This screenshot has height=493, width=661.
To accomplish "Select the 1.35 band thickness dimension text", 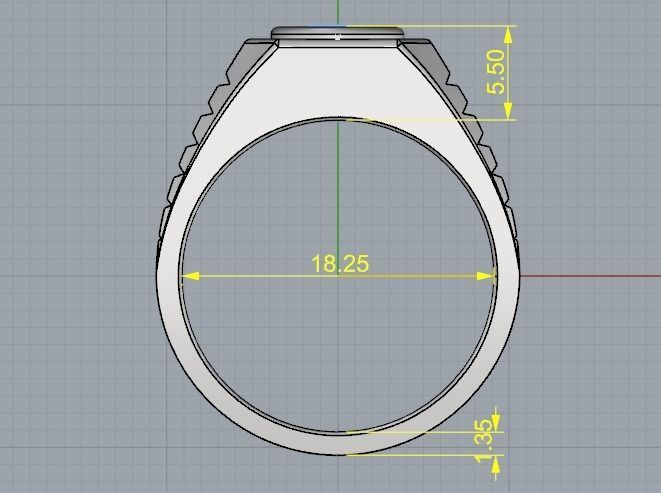I will [x=483, y=441].
